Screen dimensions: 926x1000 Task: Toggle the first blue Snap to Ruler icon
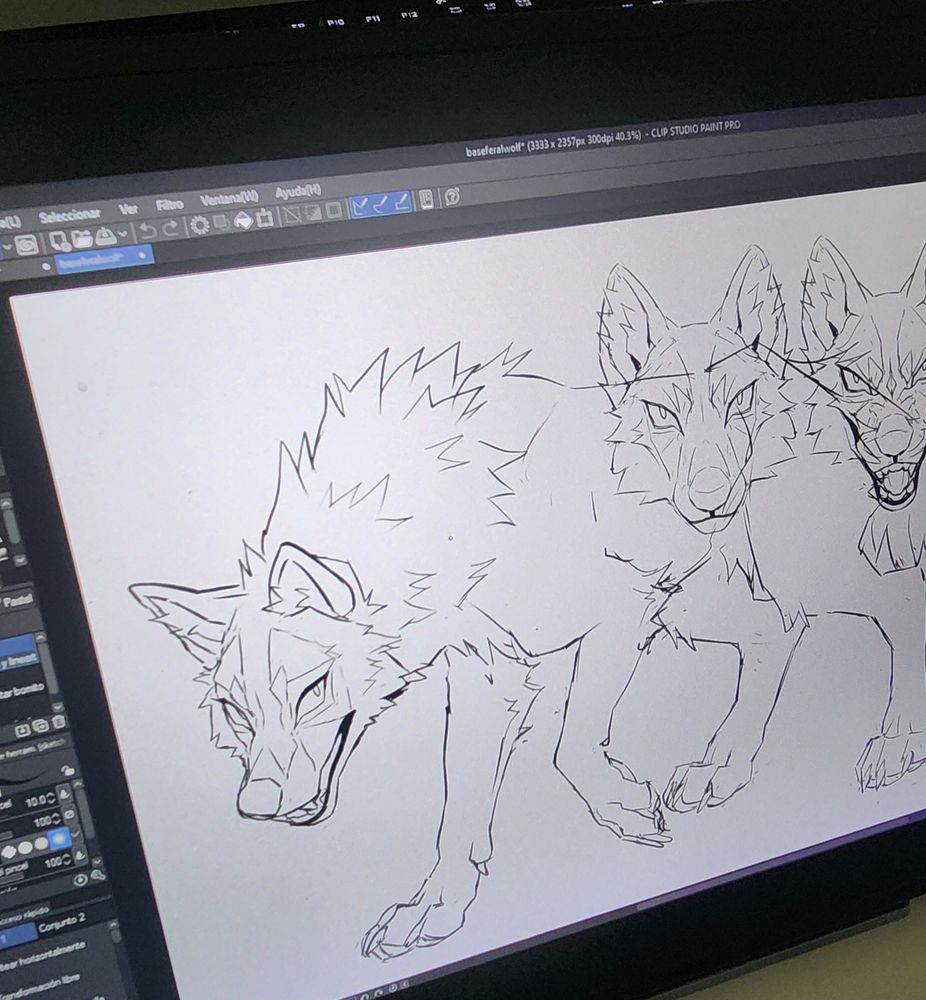coord(361,206)
